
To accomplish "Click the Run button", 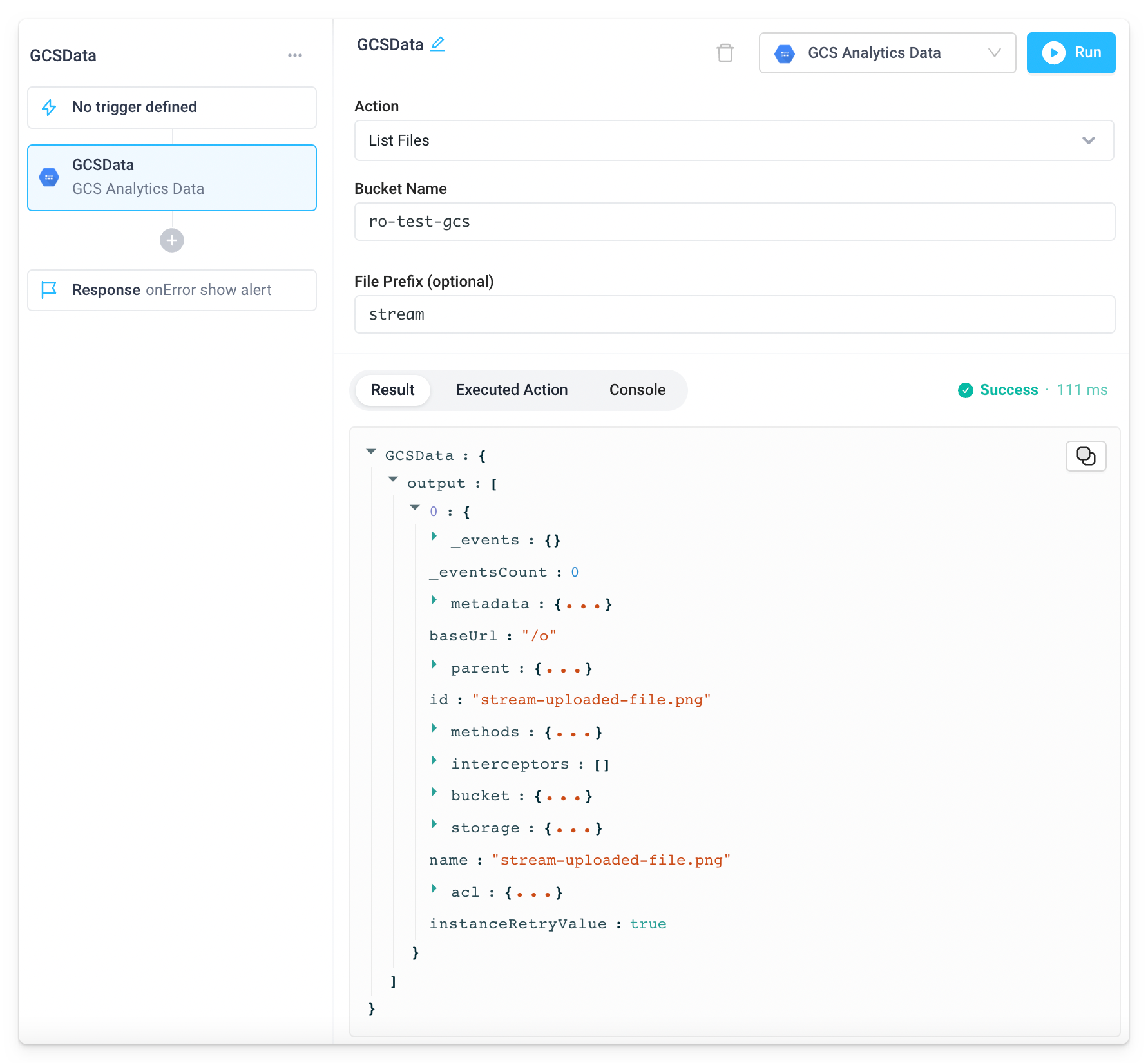I will (1071, 53).
